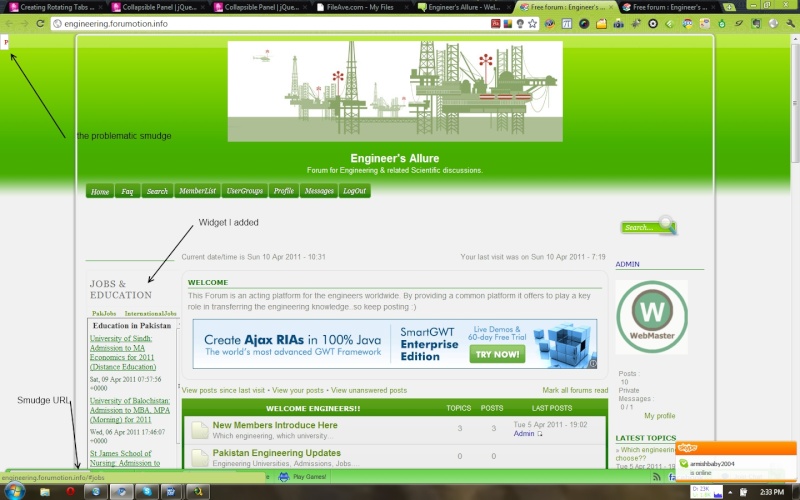
Task: Click the View your posts link
Action: click(x=298, y=390)
